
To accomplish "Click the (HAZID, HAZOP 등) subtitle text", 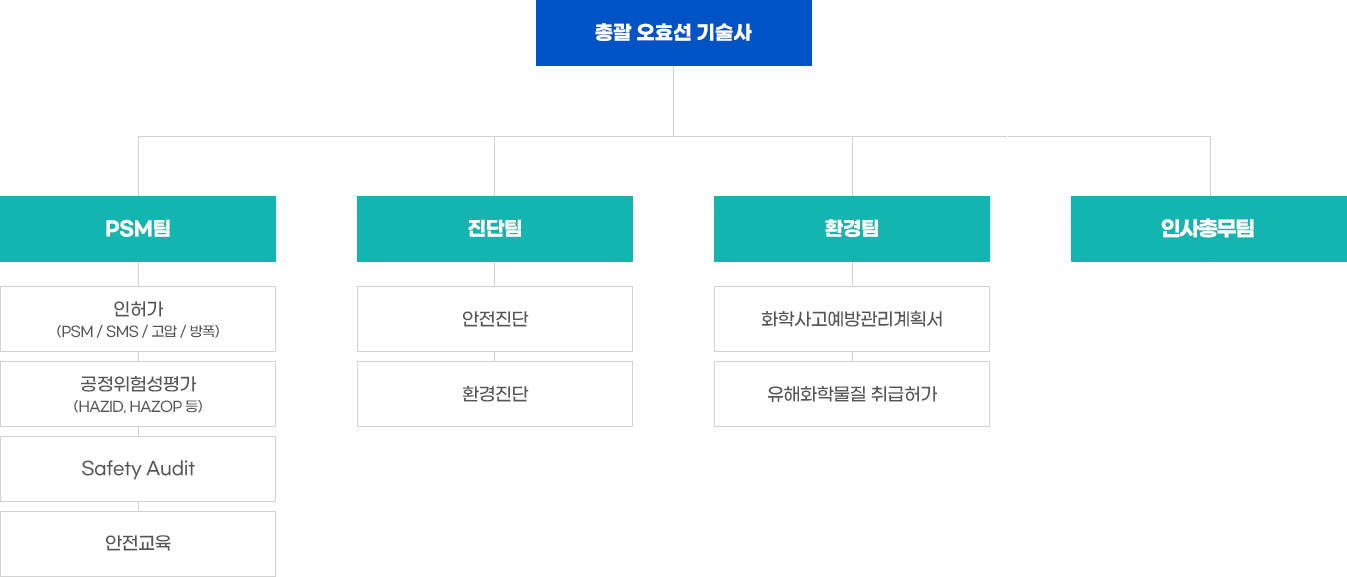I will (x=138, y=406).
